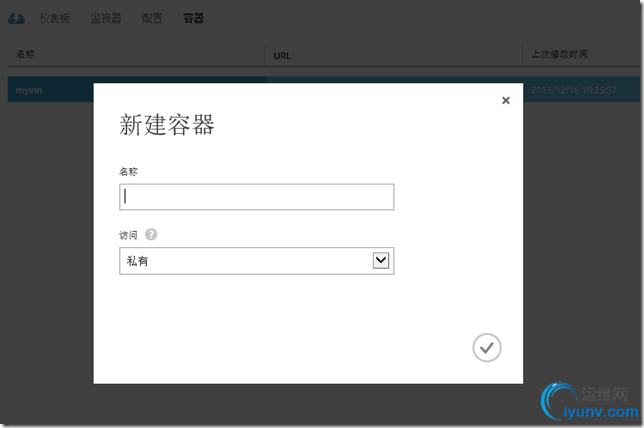Click into the 名称 text field
644x428 pixels.
(x=257, y=197)
